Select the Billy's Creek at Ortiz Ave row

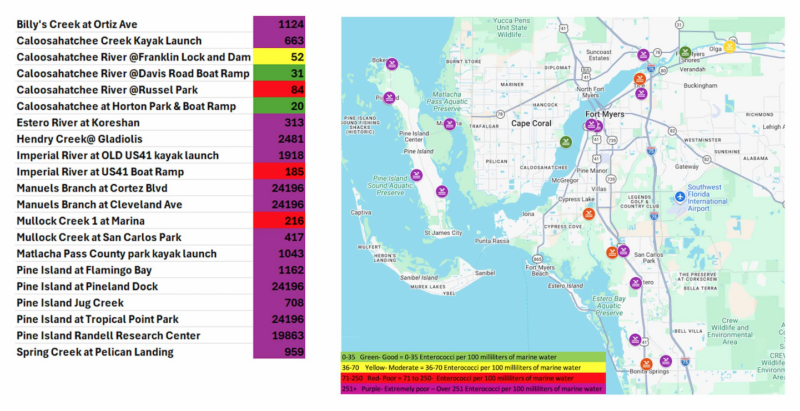point(160,24)
